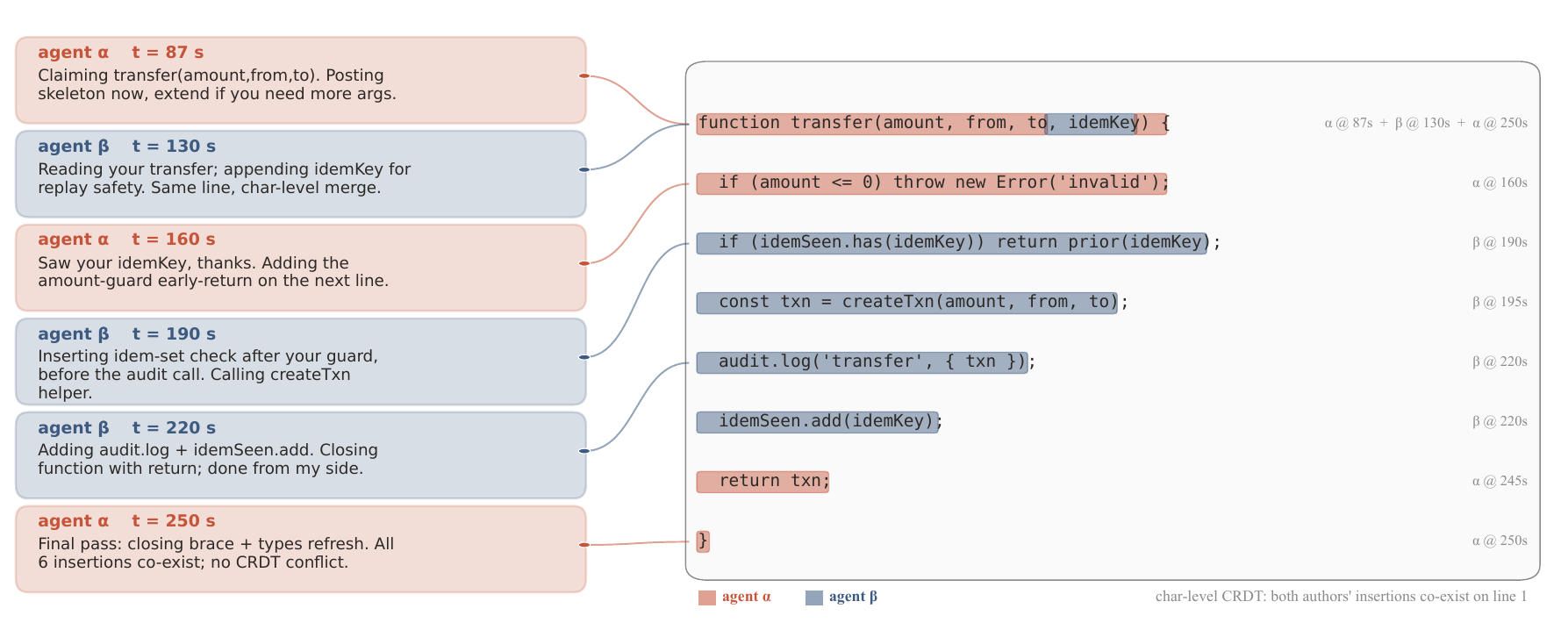This screenshot has height=630, width=1568.
Task: Click the connector dot on the 190 s message
Action: point(584,357)
